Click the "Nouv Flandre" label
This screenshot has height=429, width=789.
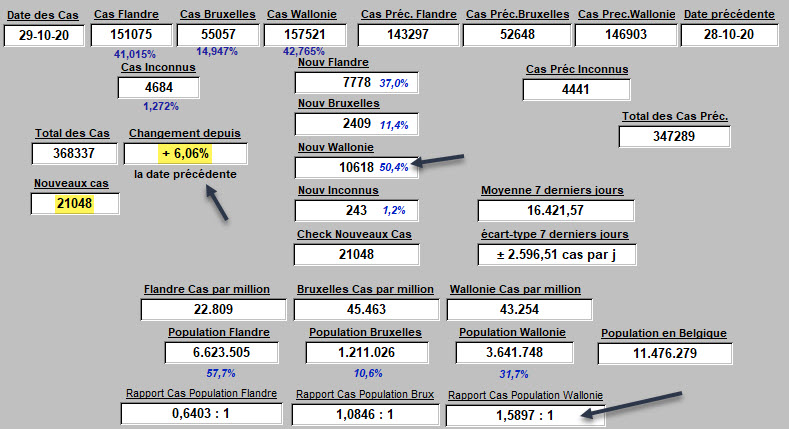pos(333,62)
